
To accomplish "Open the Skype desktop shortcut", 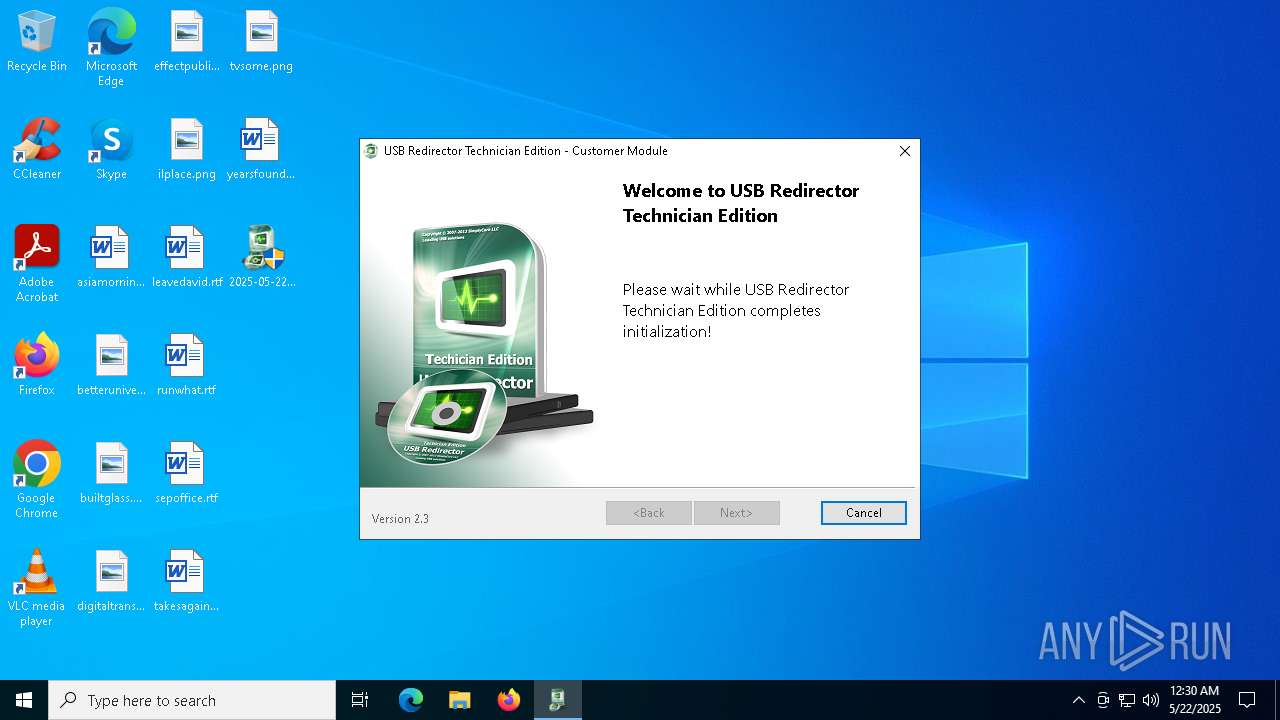I will pos(111,150).
